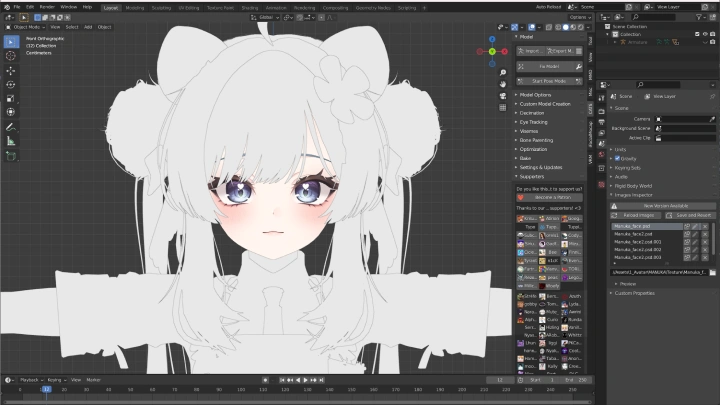Switch to the Modeling workspace tab
Viewport: 720px width, 405px height.
coord(135,8)
